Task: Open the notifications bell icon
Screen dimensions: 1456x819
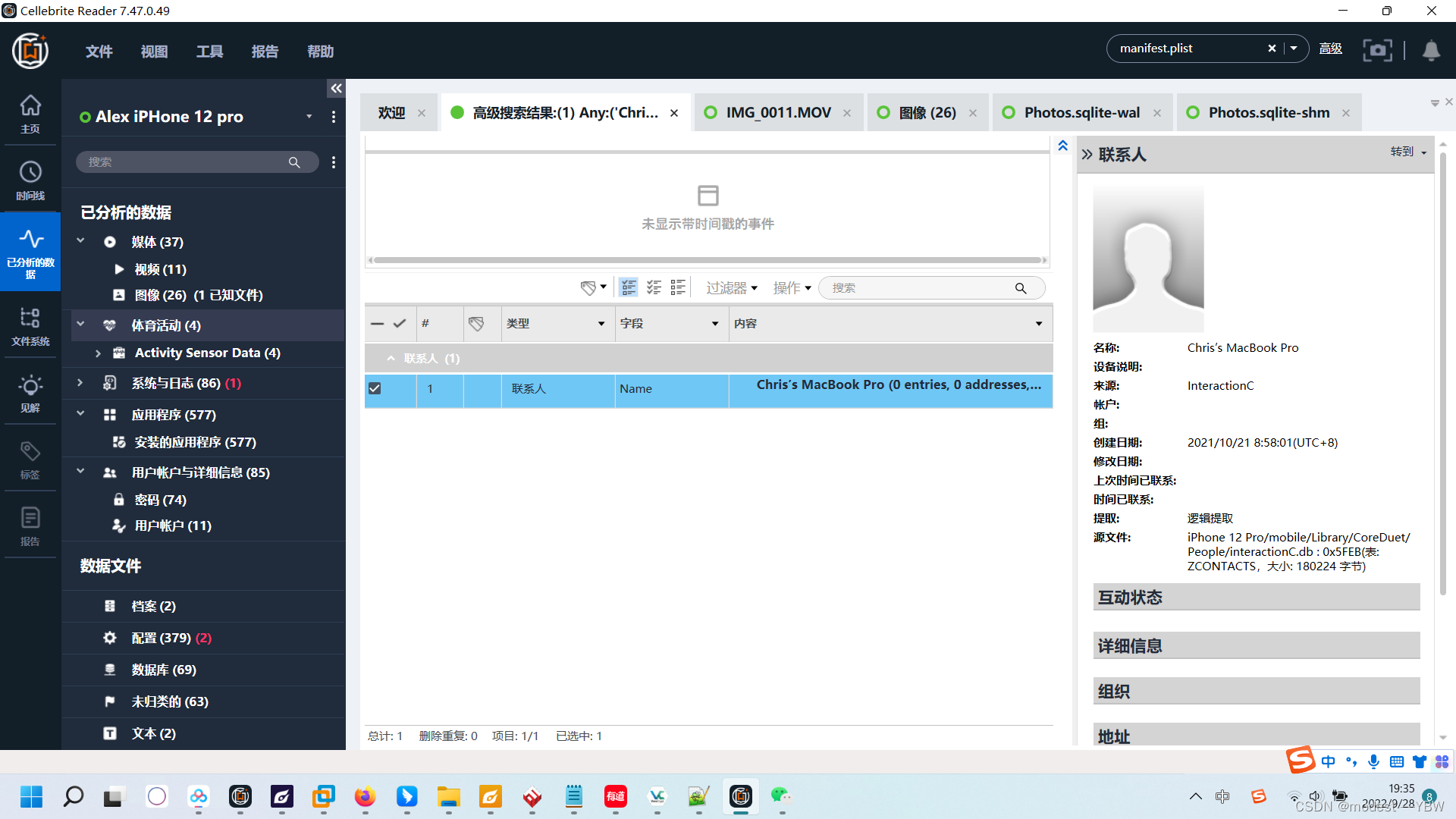Action: 1430,50
